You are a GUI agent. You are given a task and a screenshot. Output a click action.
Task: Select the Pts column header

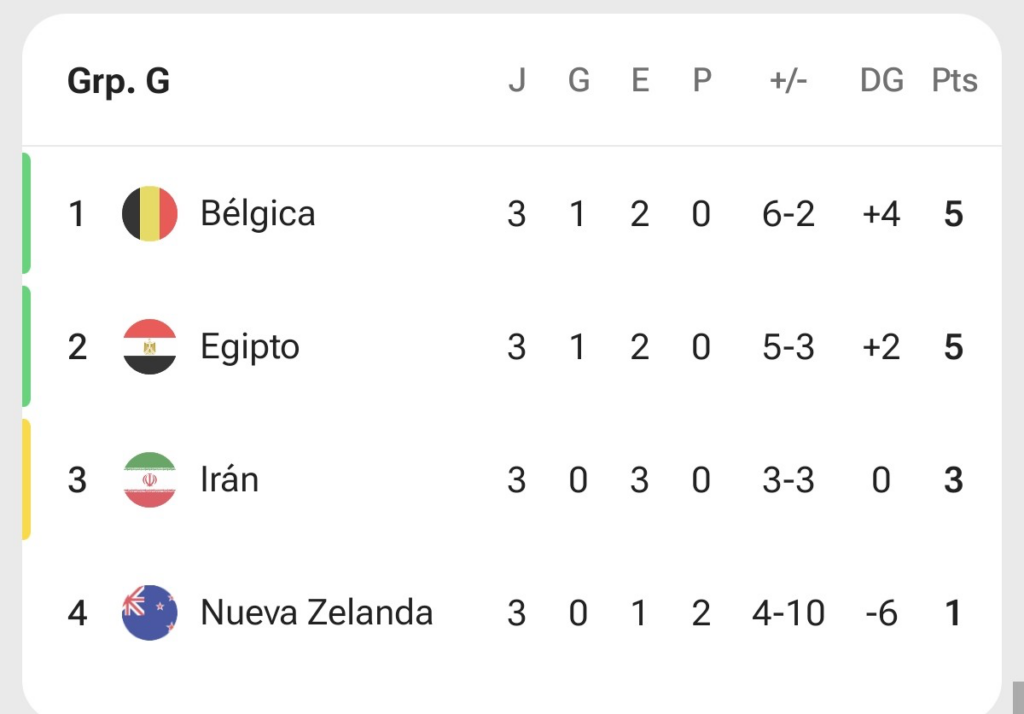pos(954,80)
